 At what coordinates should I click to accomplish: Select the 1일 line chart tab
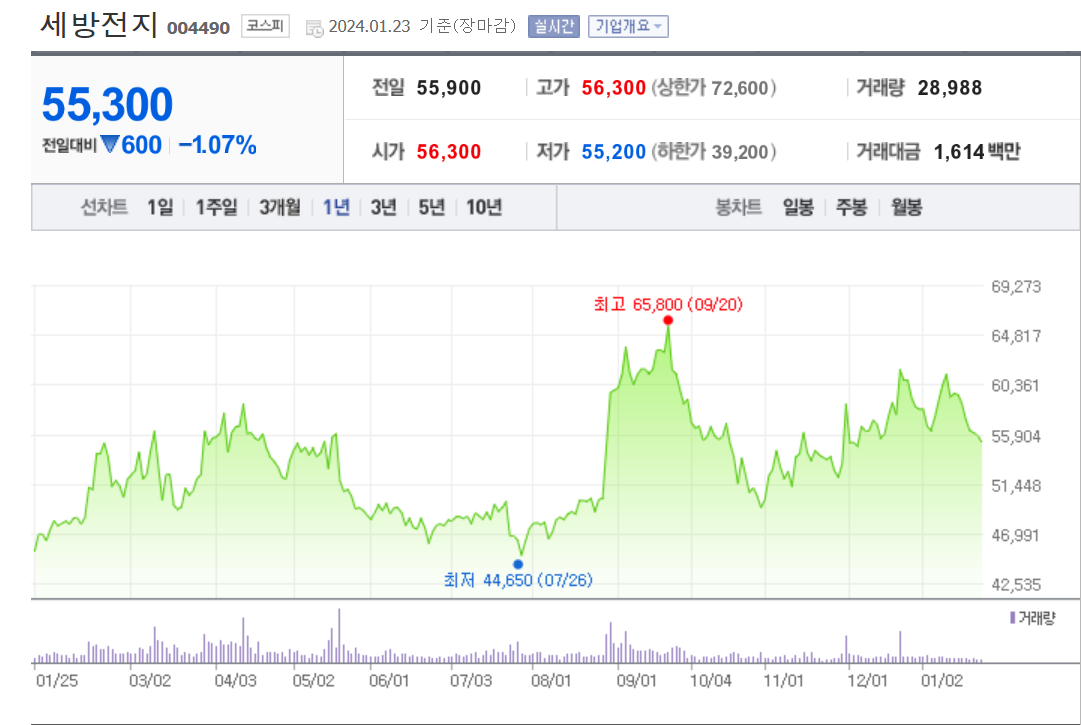pyautogui.click(x=160, y=207)
